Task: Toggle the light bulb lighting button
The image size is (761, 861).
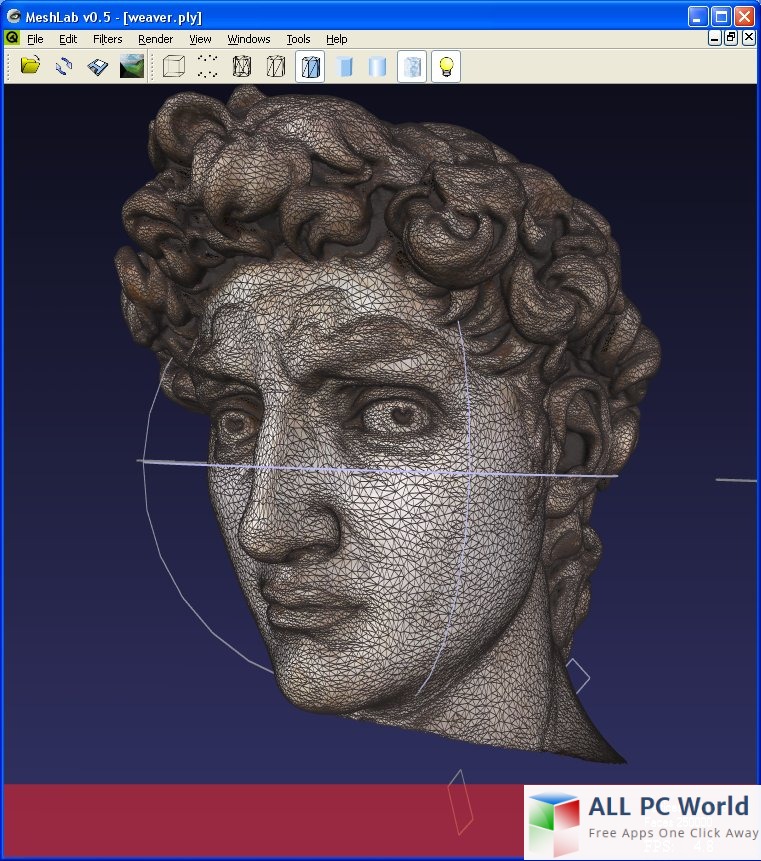Action: (x=446, y=66)
